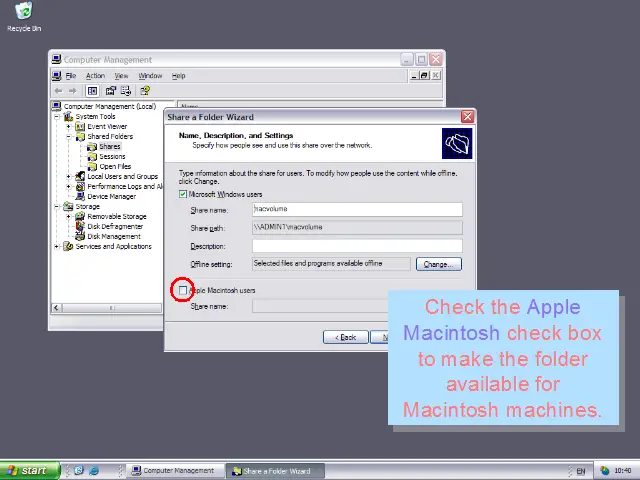Expand the Event Viewer tree node
The height and width of the screenshot is (480, 640).
pyautogui.click(x=69, y=127)
